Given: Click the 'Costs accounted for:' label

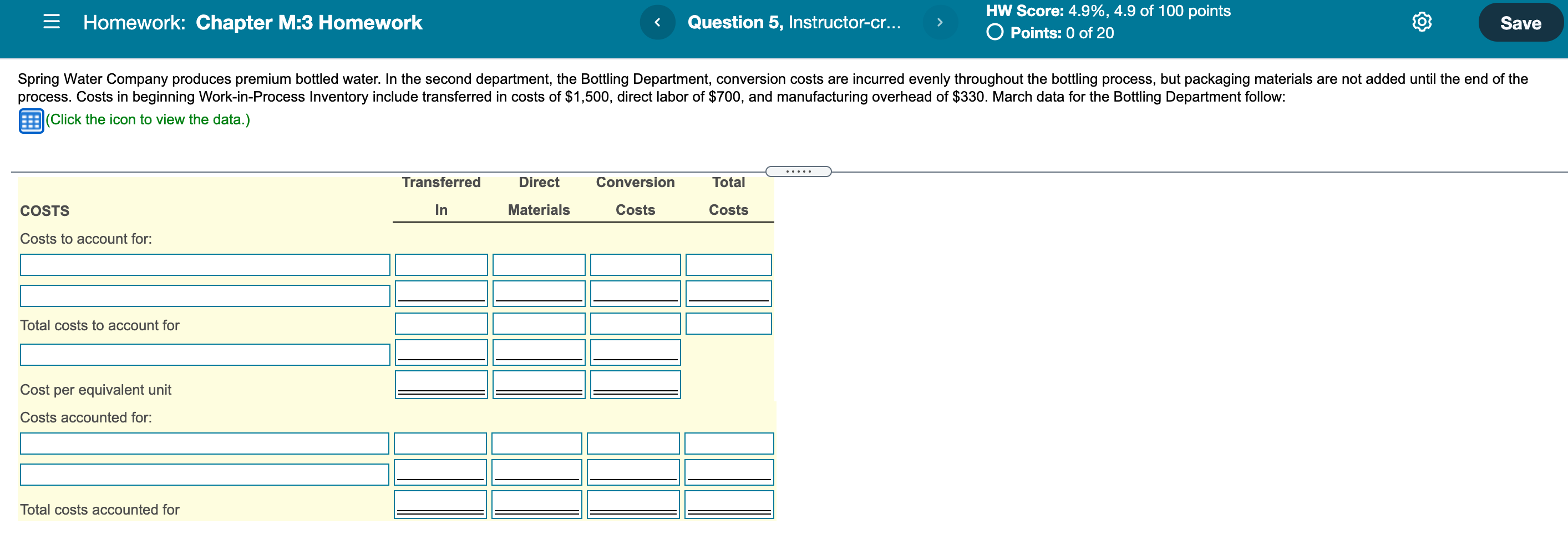Looking at the screenshot, I should point(86,418).
